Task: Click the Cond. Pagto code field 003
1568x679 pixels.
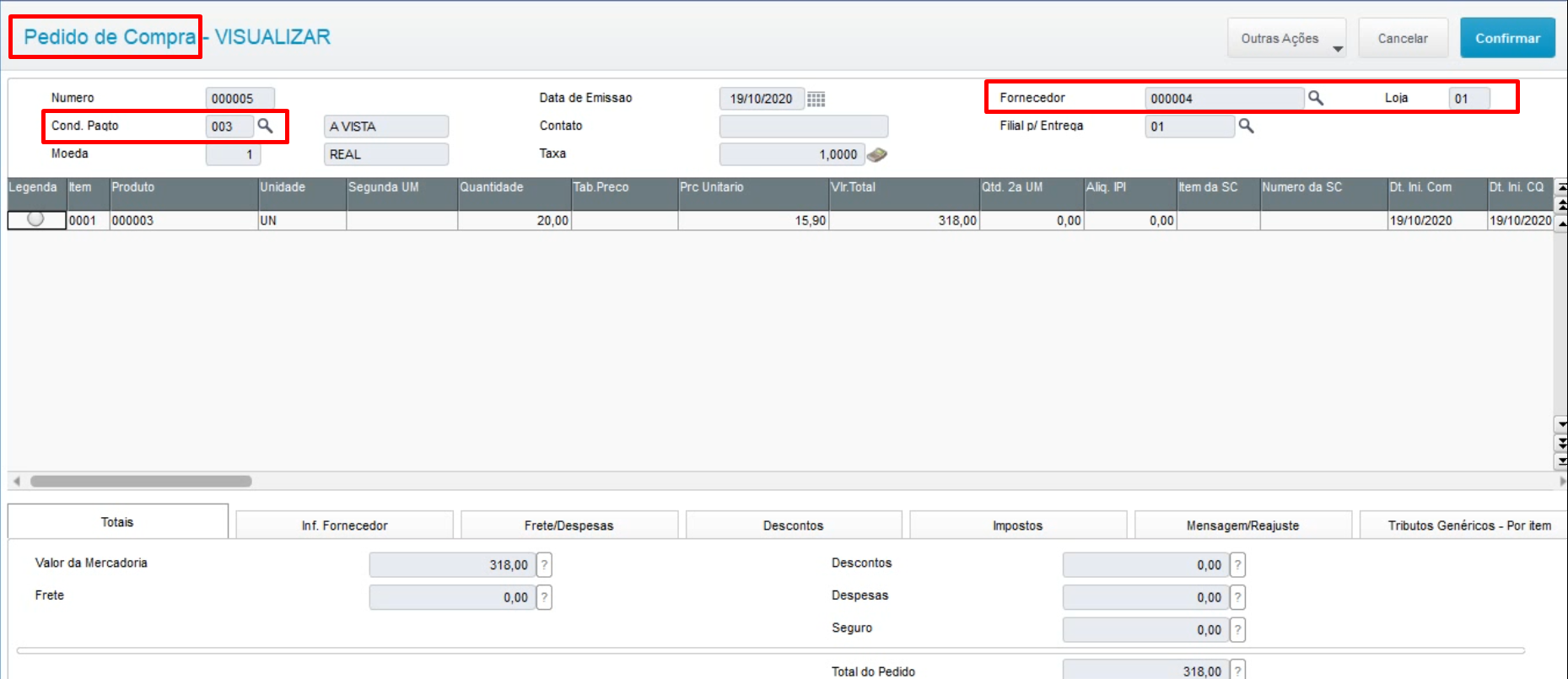Action: (229, 127)
